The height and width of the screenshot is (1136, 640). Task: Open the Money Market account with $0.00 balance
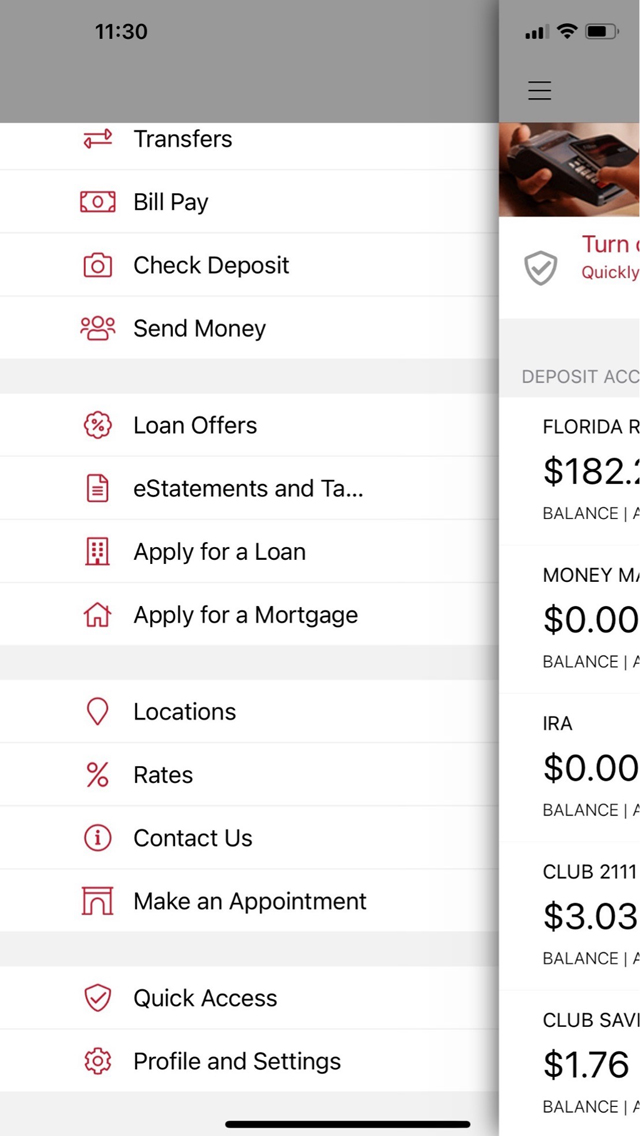(570, 619)
